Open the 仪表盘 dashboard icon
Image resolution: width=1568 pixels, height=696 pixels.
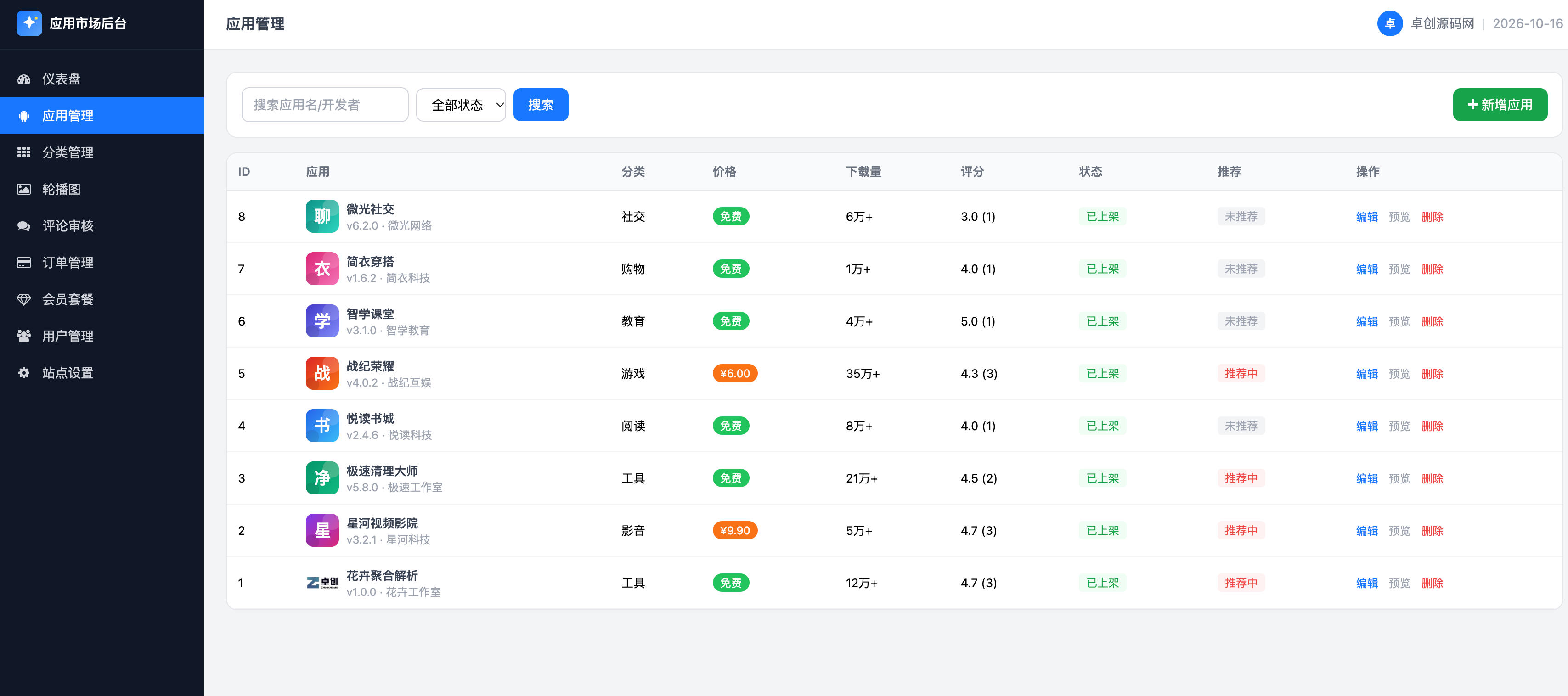click(x=24, y=79)
